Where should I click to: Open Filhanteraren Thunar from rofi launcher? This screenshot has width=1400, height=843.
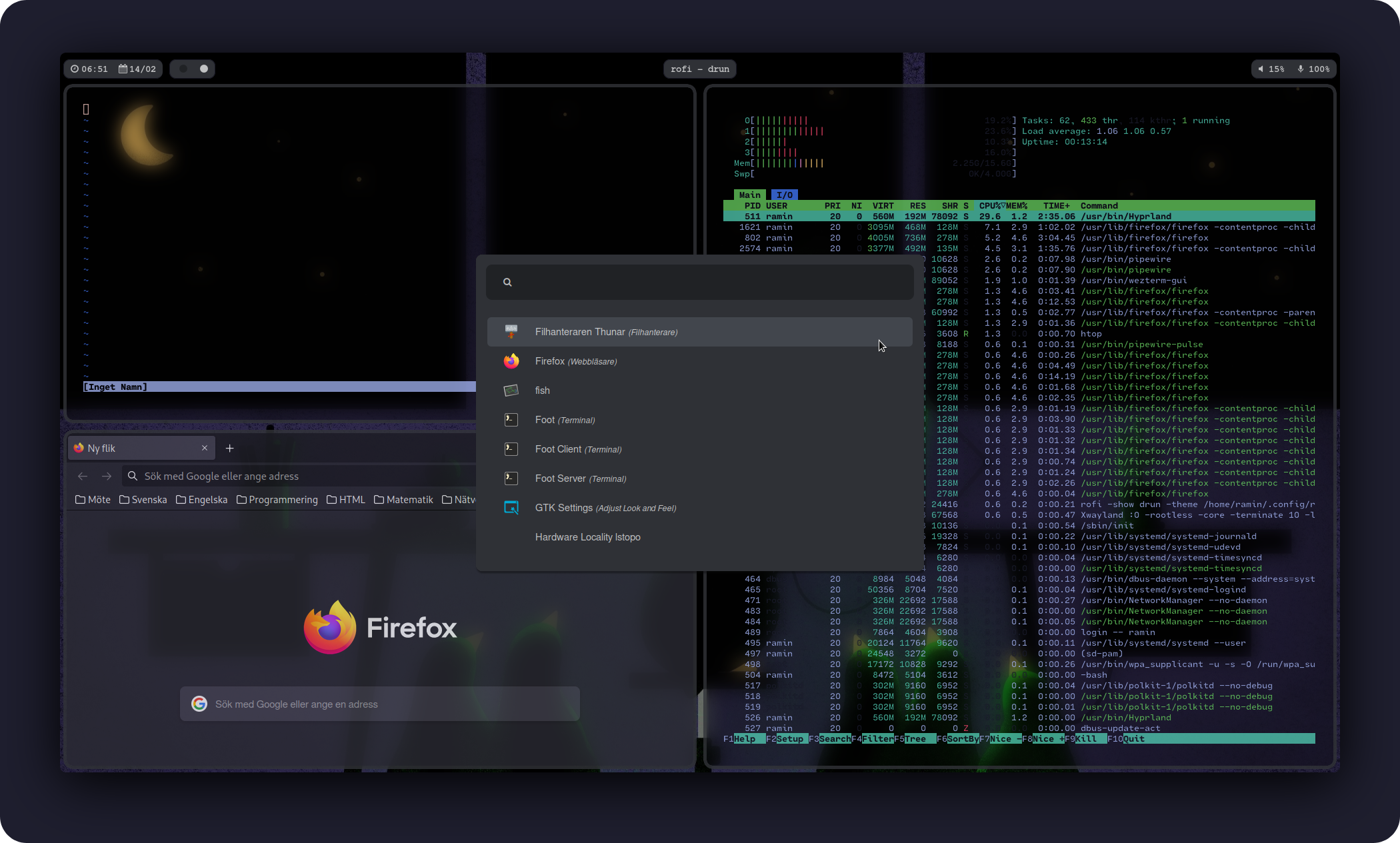pyautogui.click(x=511, y=331)
